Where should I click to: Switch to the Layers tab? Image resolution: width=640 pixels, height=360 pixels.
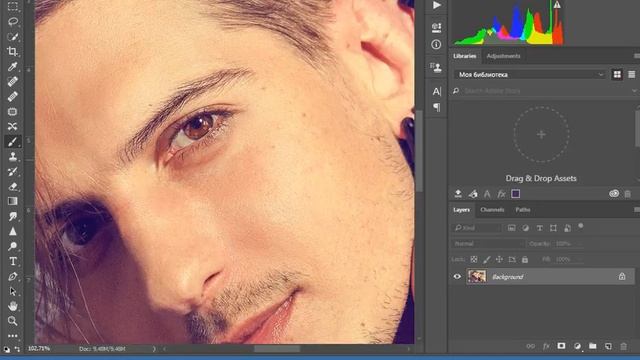click(x=461, y=210)
